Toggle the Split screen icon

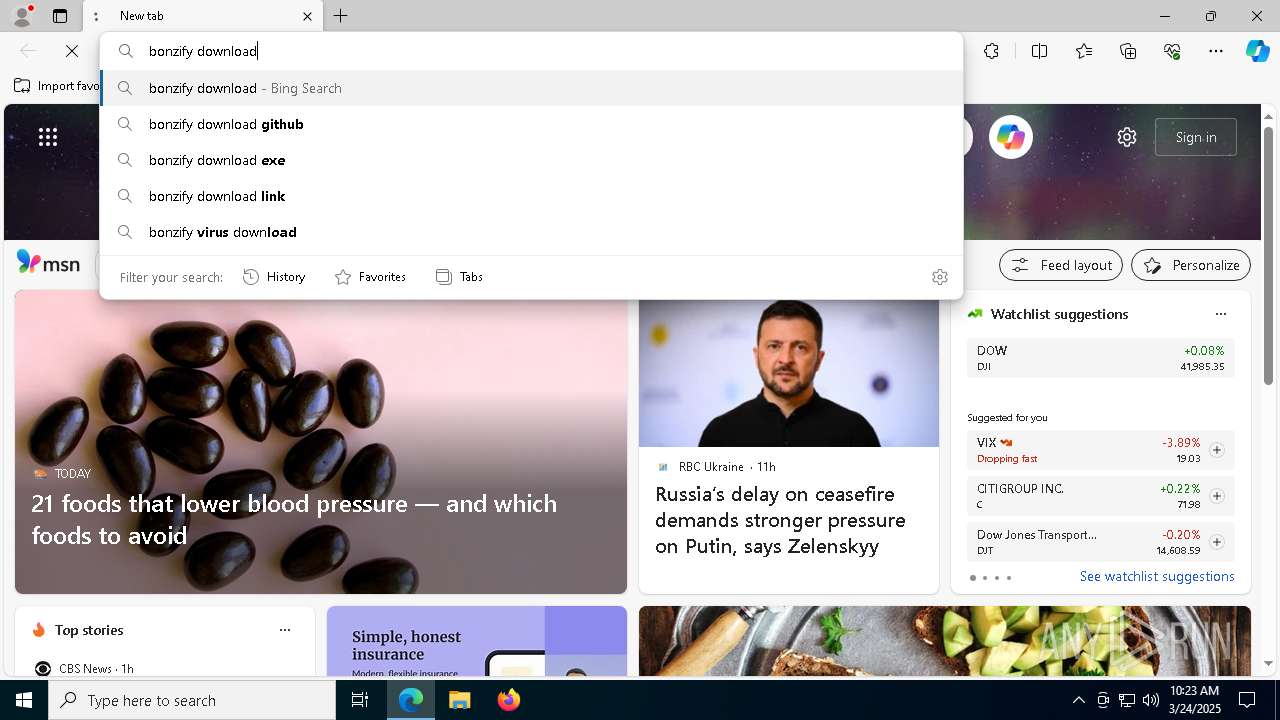pos(1039,51)
